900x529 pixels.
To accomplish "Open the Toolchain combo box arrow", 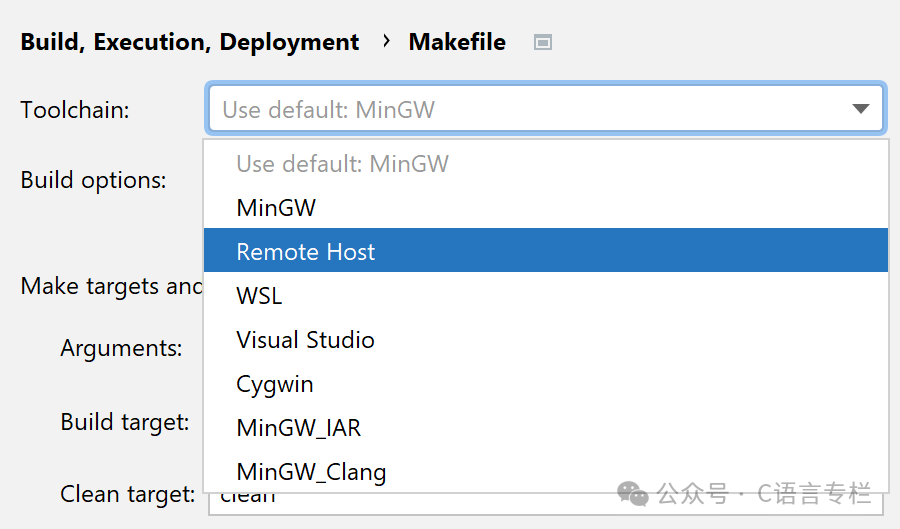I will (860, 109).
